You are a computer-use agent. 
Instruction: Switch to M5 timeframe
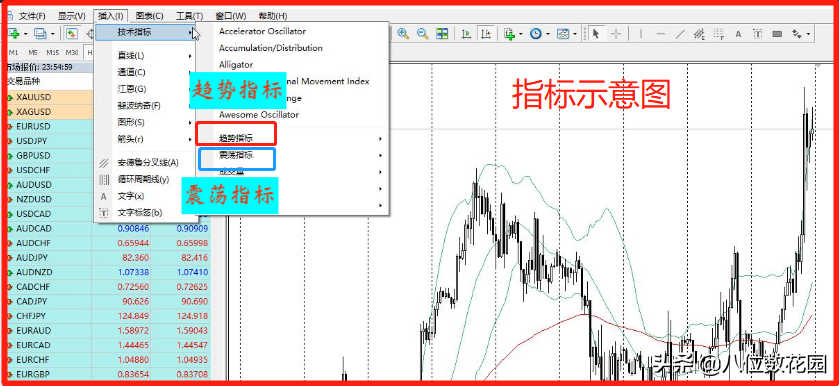tap(33, 52)
